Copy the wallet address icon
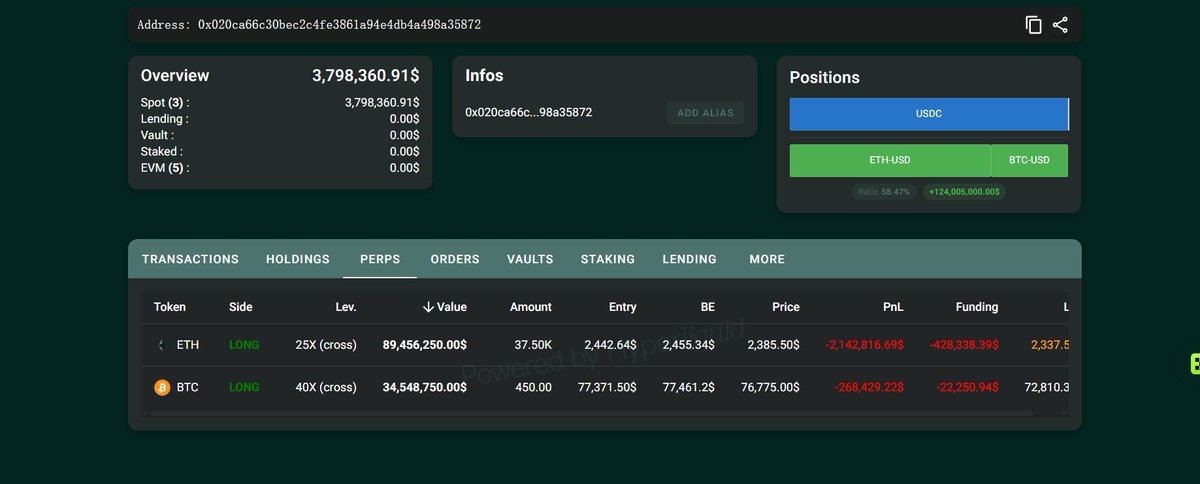 (x=1034, y=25)
